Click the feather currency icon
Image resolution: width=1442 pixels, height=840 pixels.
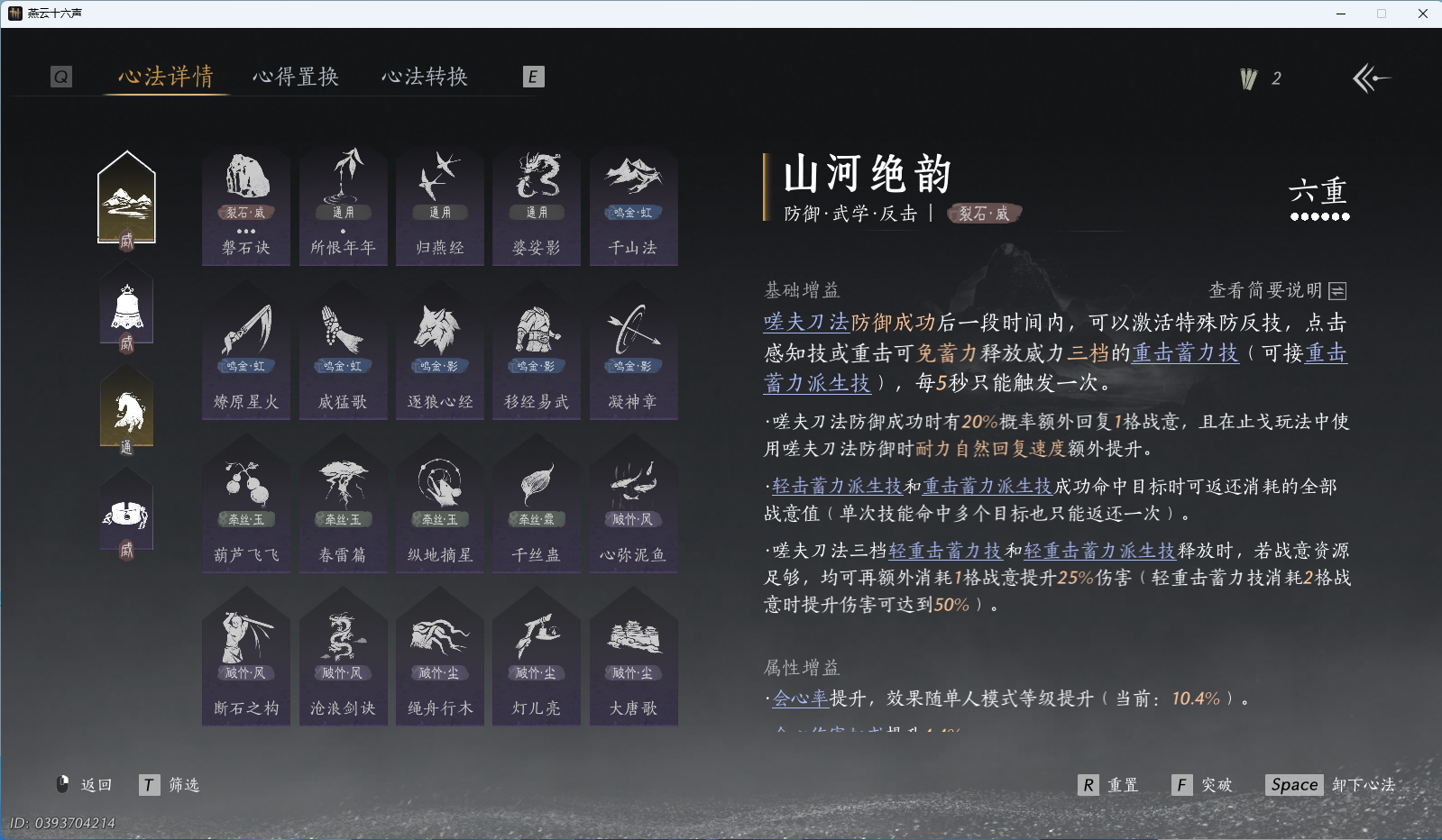point(1248,79)
